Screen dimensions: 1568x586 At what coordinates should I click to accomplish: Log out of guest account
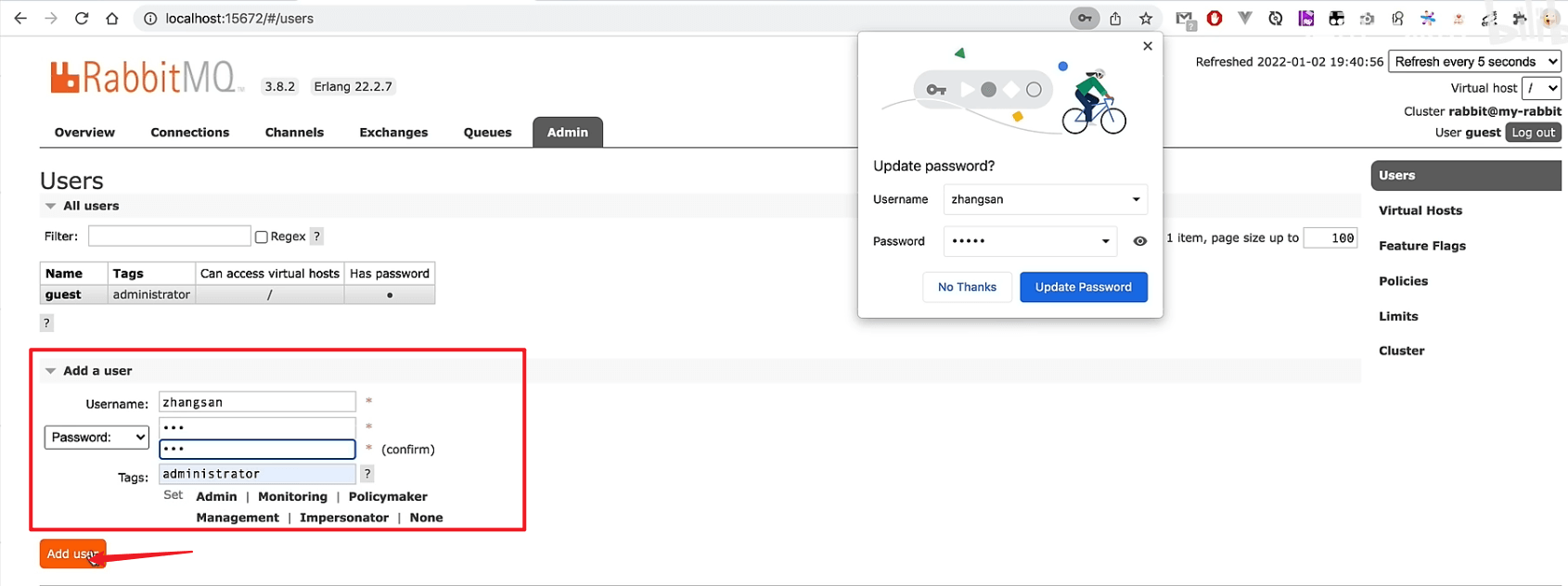(x=1533, y=133)
